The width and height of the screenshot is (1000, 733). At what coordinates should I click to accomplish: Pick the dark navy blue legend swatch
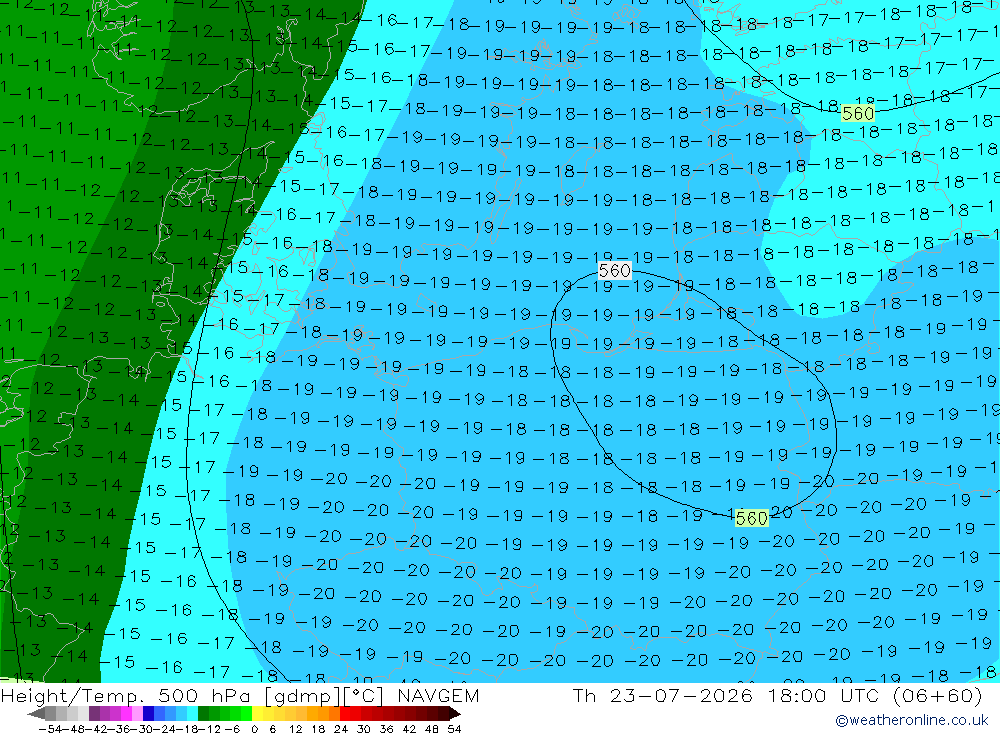148,713
